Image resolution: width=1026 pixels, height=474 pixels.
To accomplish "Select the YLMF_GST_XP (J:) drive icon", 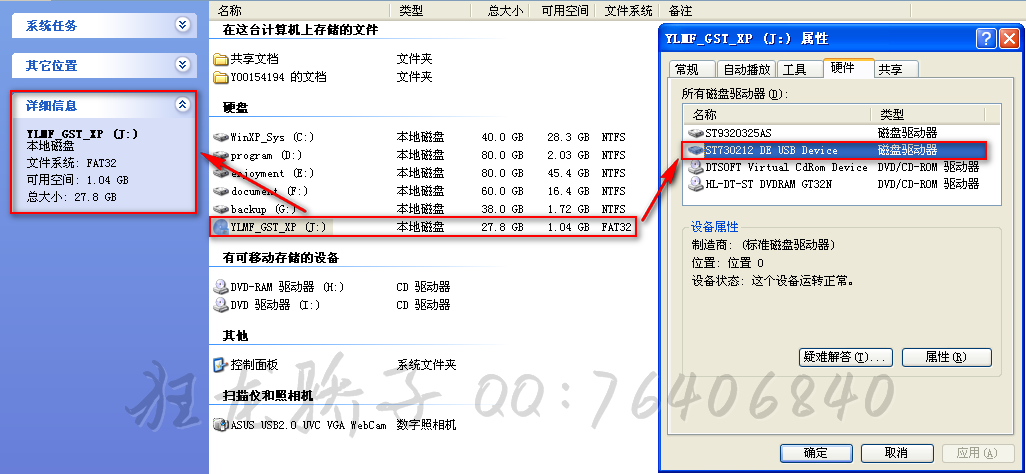I will point(221,227).
